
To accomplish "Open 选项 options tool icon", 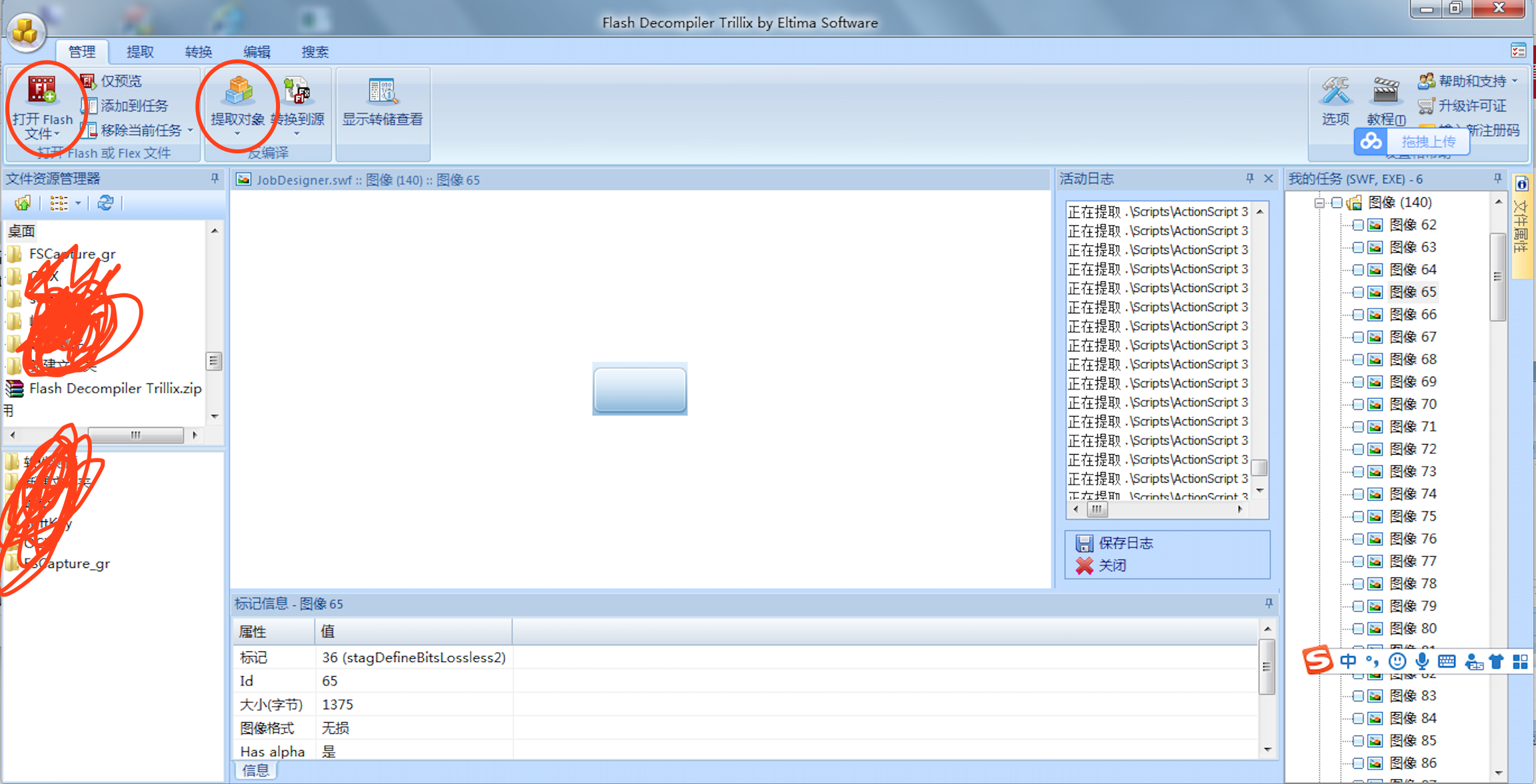I will (1335, 91).
